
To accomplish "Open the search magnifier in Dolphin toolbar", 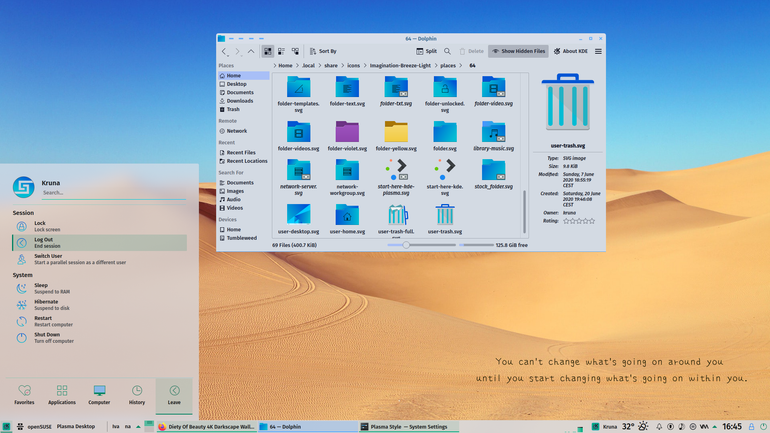I will pyautogui.click(x=447, y=51).
